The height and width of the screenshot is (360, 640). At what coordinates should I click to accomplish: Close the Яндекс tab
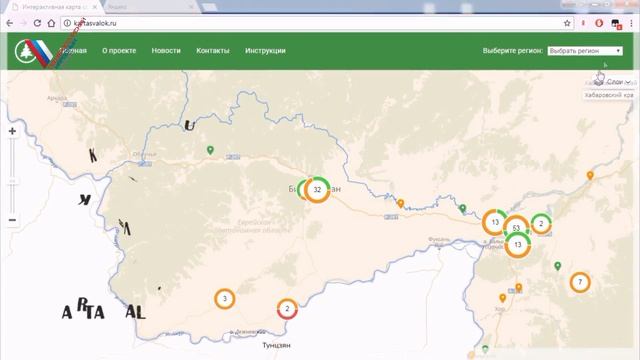(191, 7)
